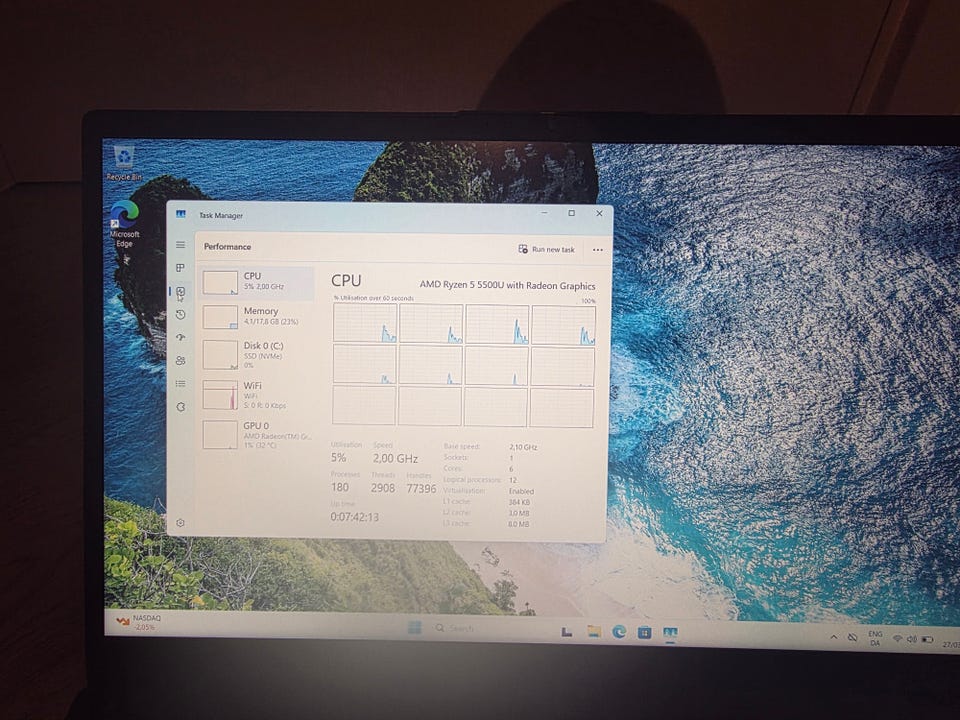The height and width of the screenshot is (720, 960).
Task: Click the first logical processor graph
Action: coord(365,323)
